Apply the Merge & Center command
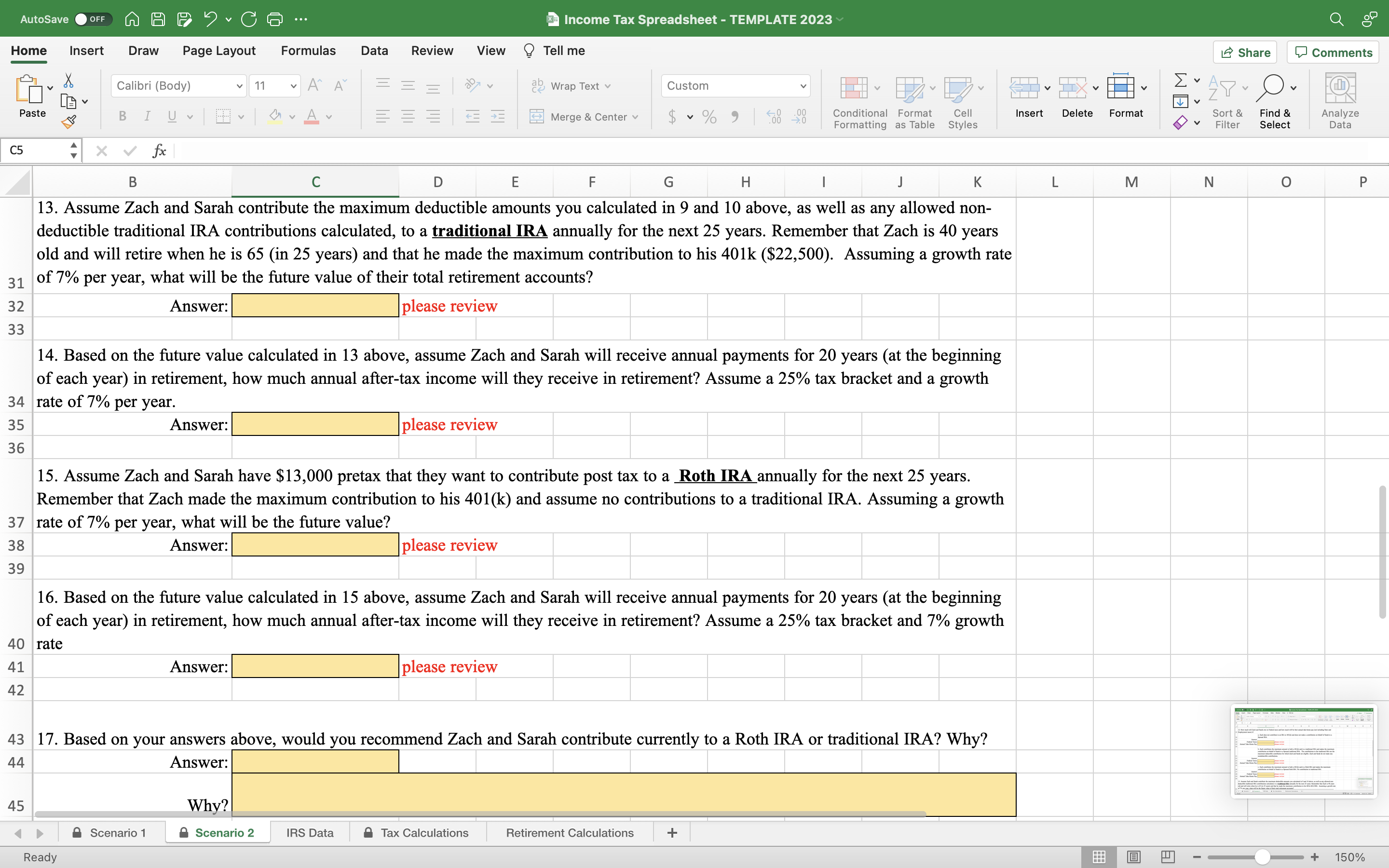 pos(584,117)
